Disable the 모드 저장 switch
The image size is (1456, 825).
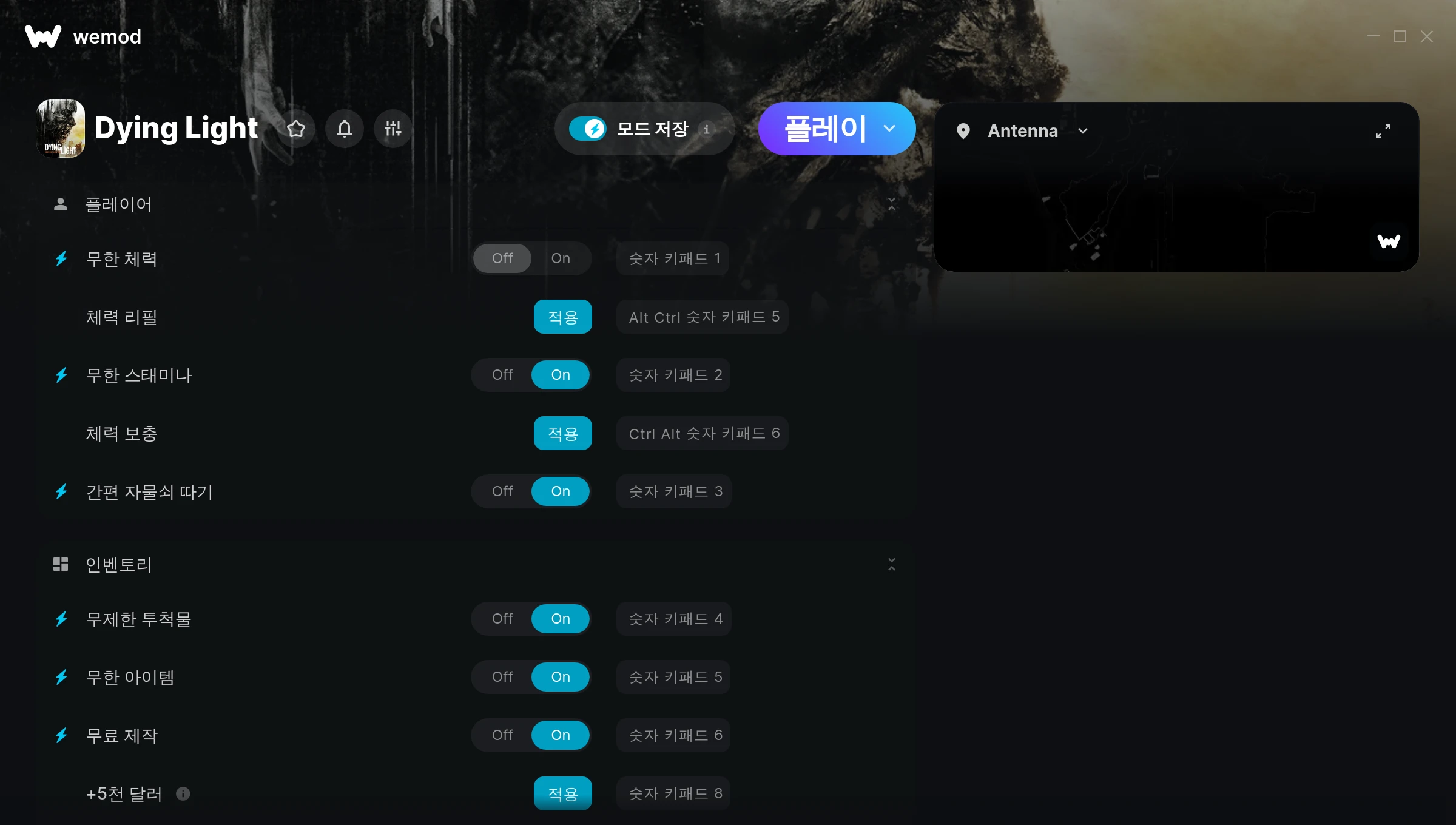587,129
